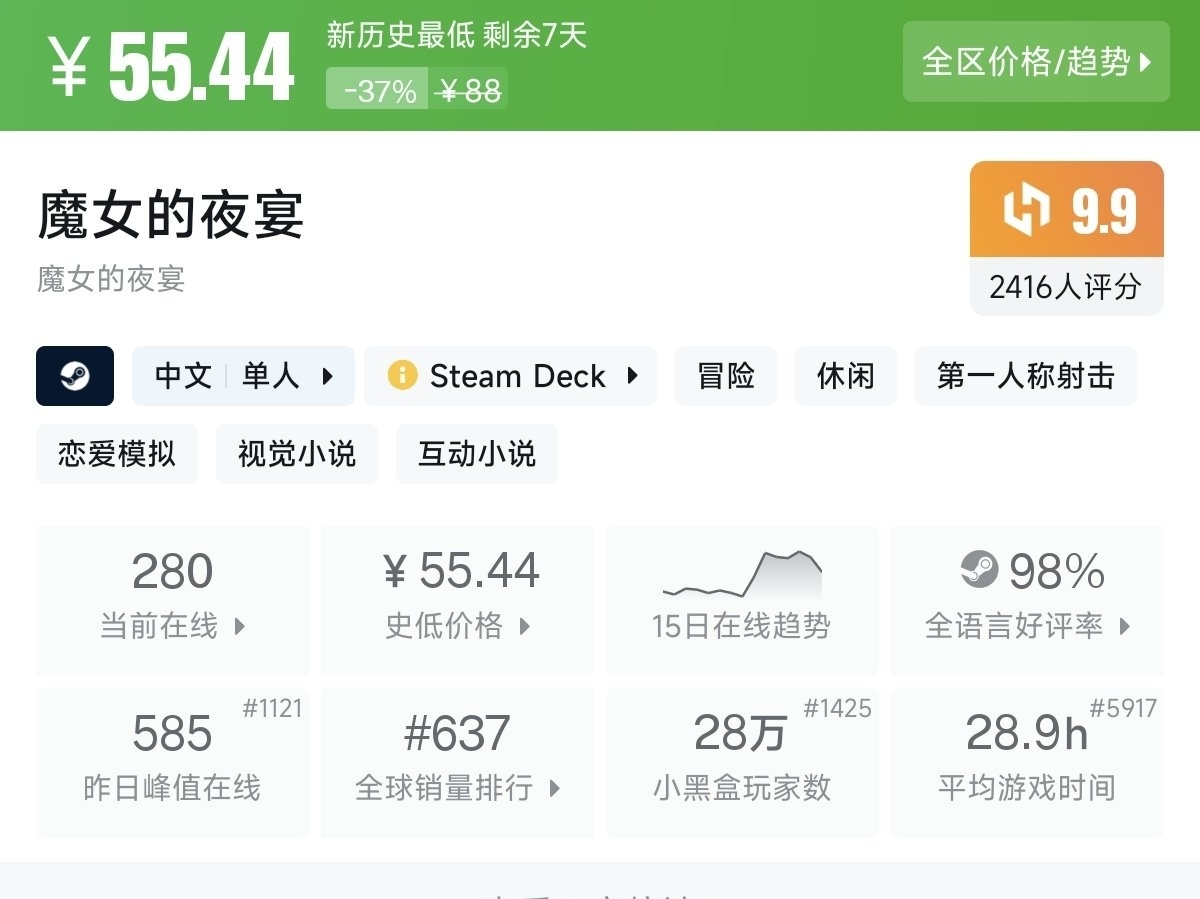The width and height of the screenshot is (1200, 899).
Task: Select the 休闲 casual tag
Action: [x=846, y=376]
